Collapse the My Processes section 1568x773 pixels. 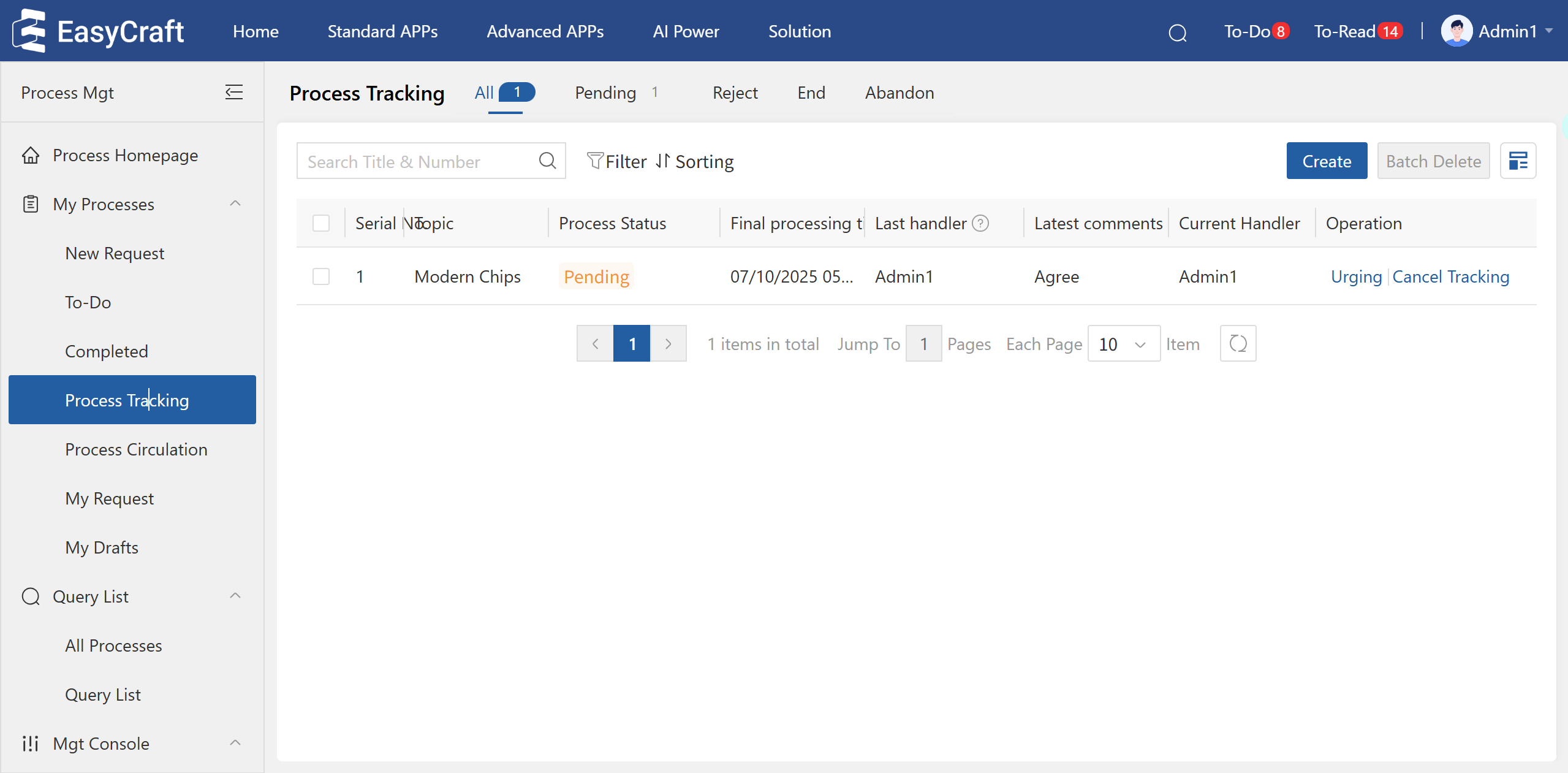pos(235,204)
